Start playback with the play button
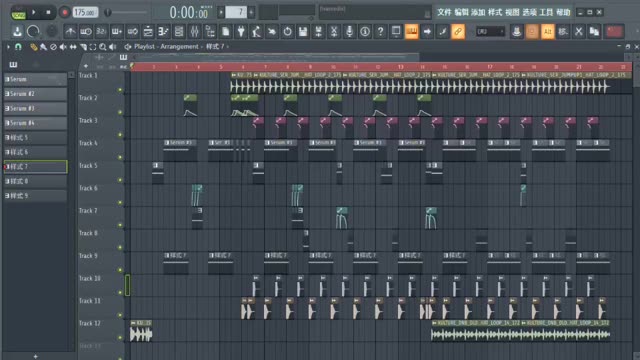The width and height of the screenshot is (640, 360). click(33, 12)
